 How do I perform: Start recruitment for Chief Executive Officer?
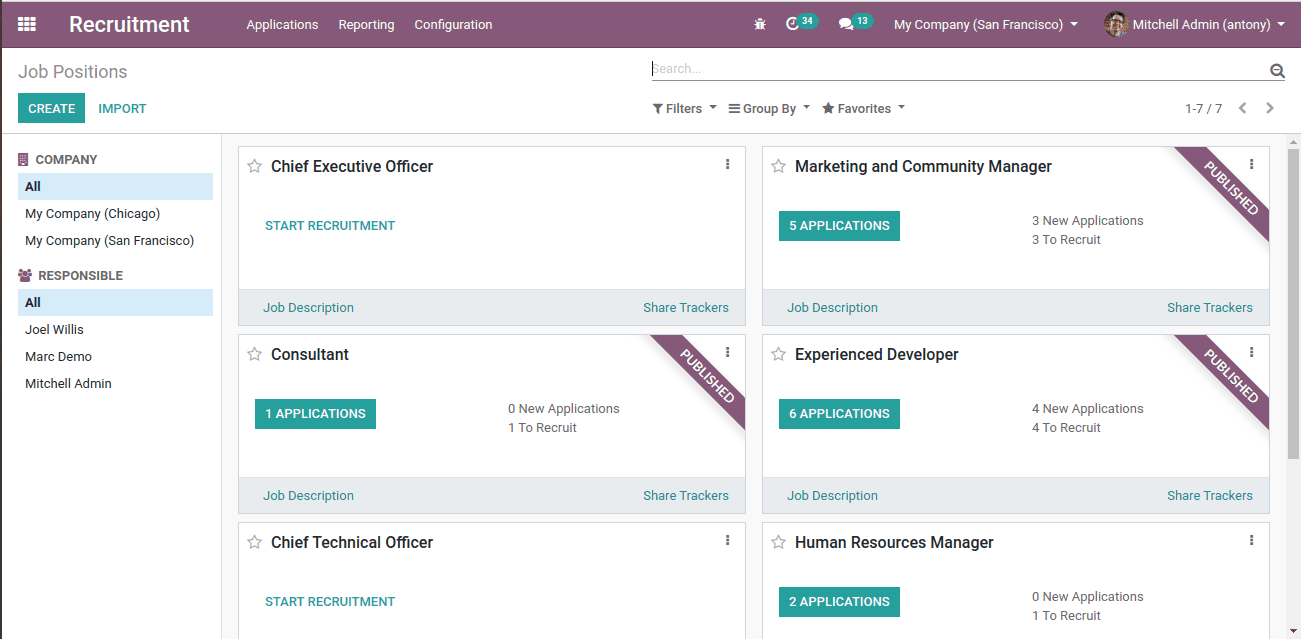(330, 226)
